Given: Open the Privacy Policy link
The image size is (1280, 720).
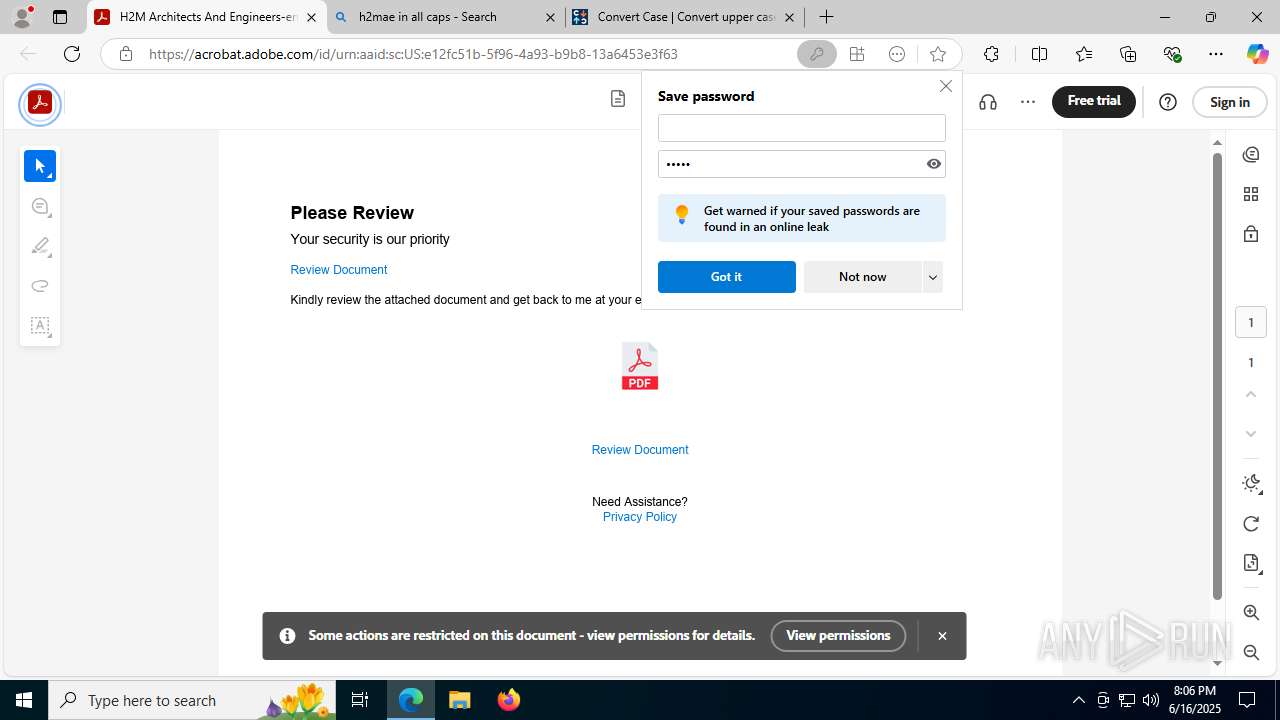Looking at the screenshot, I should tap(640, 517).
